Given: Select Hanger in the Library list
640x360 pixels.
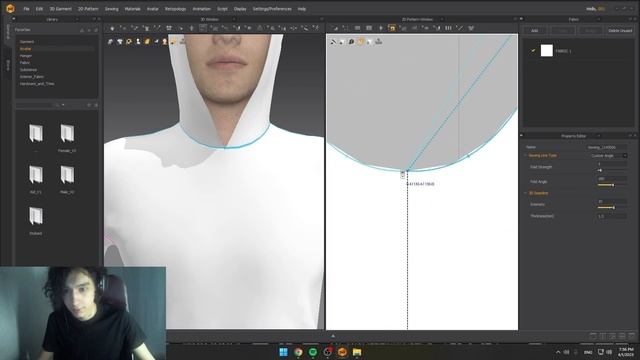Looking at the screenshot, I should 26,56.
